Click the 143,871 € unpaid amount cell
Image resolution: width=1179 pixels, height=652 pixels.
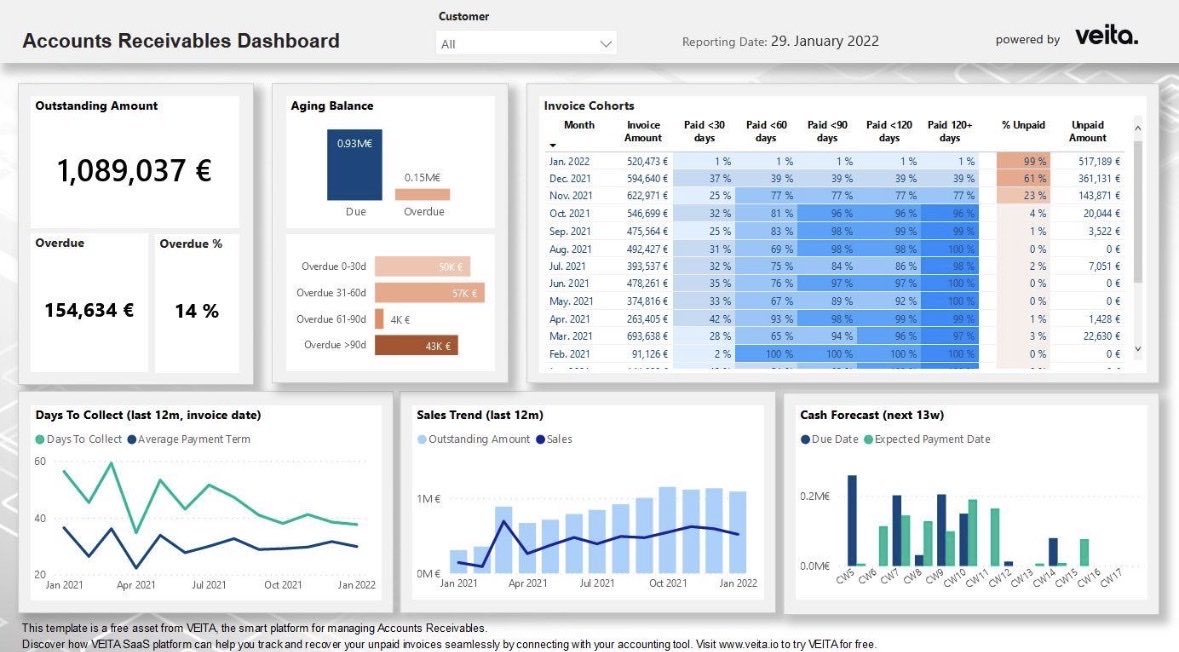1099,196
